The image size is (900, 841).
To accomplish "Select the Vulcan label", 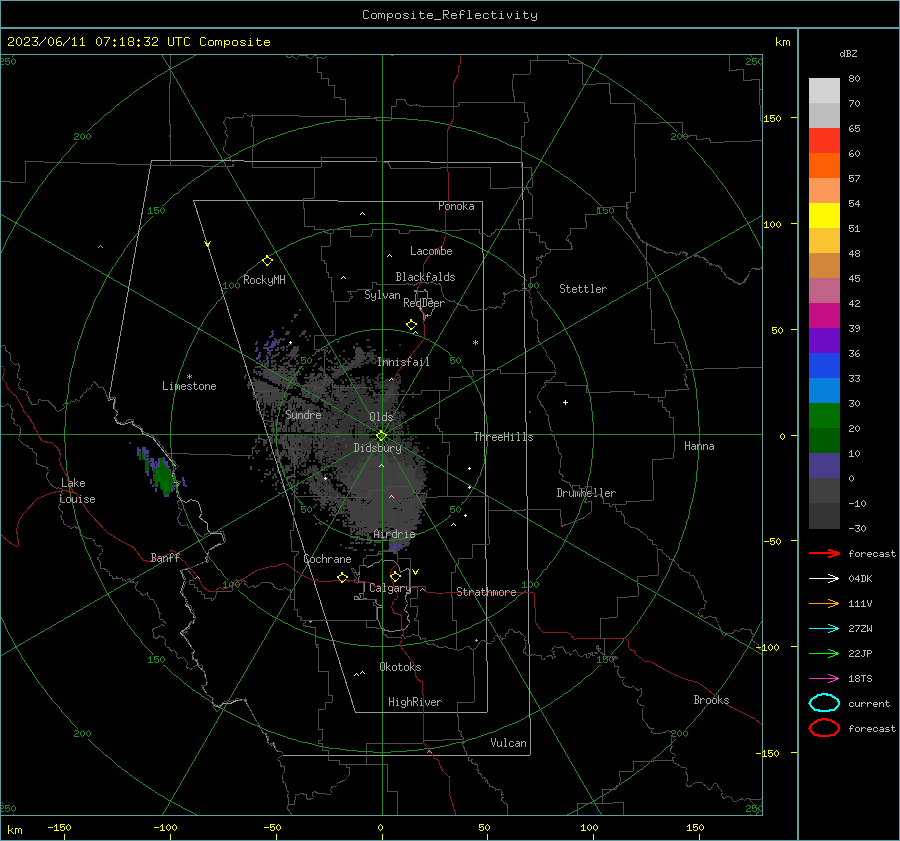I will (x=508, y=743).
